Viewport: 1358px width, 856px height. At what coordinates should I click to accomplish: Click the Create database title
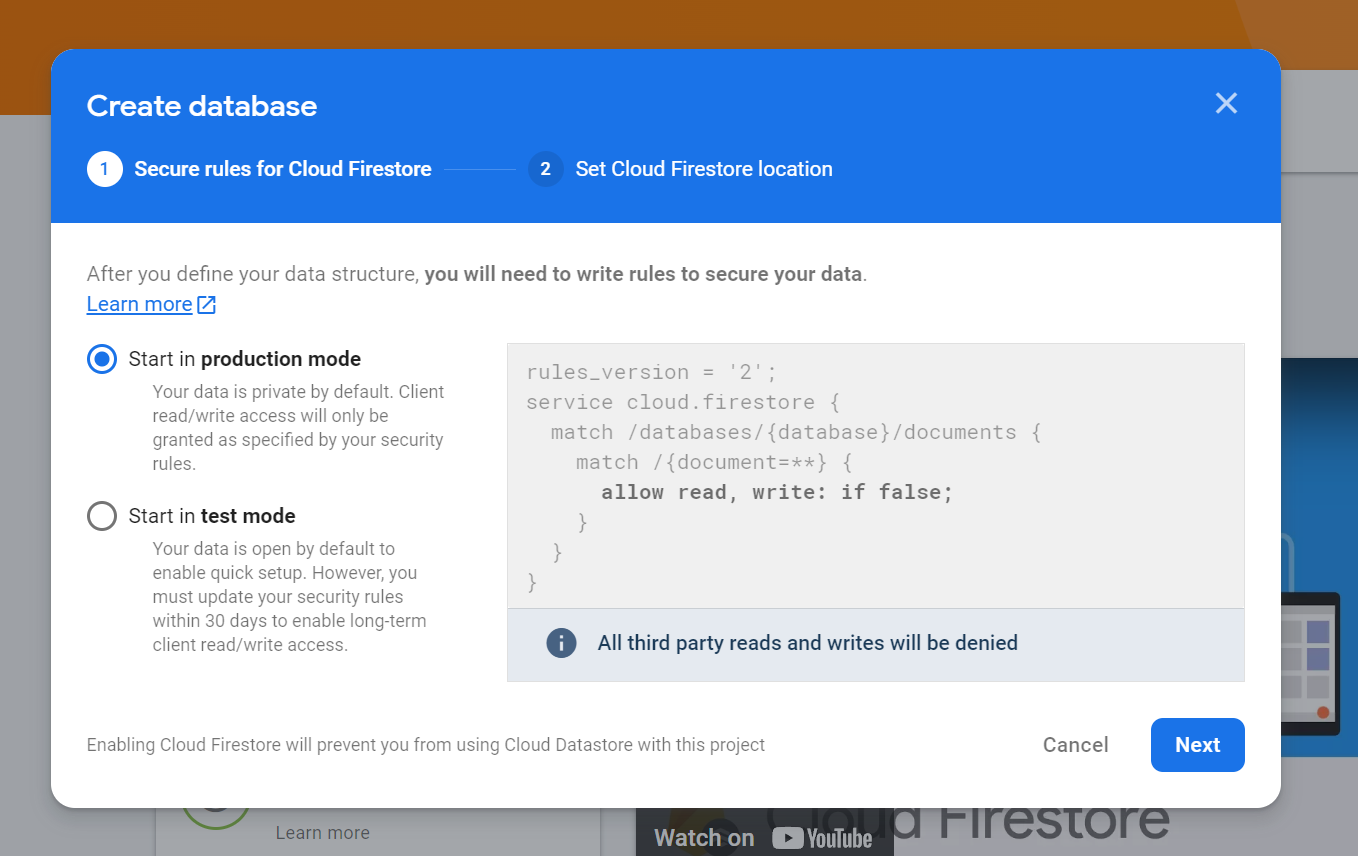(x=202, y=106)
